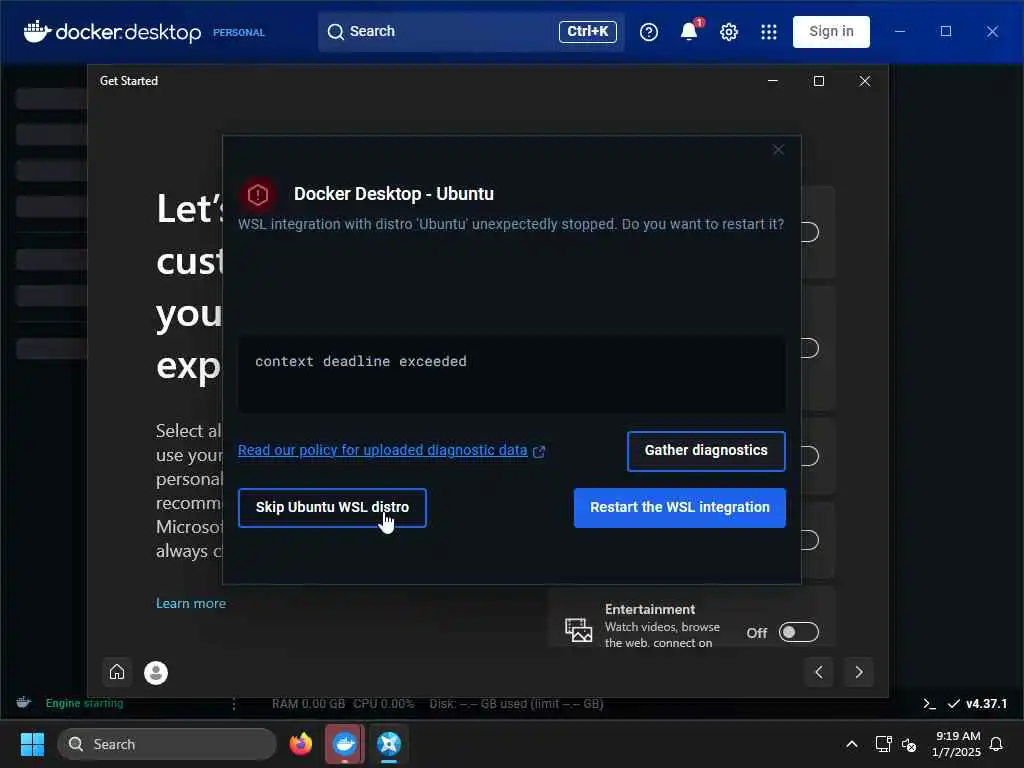The image size is (1024, 768).
Task: Open notifications bell icon
Action: 689,31
